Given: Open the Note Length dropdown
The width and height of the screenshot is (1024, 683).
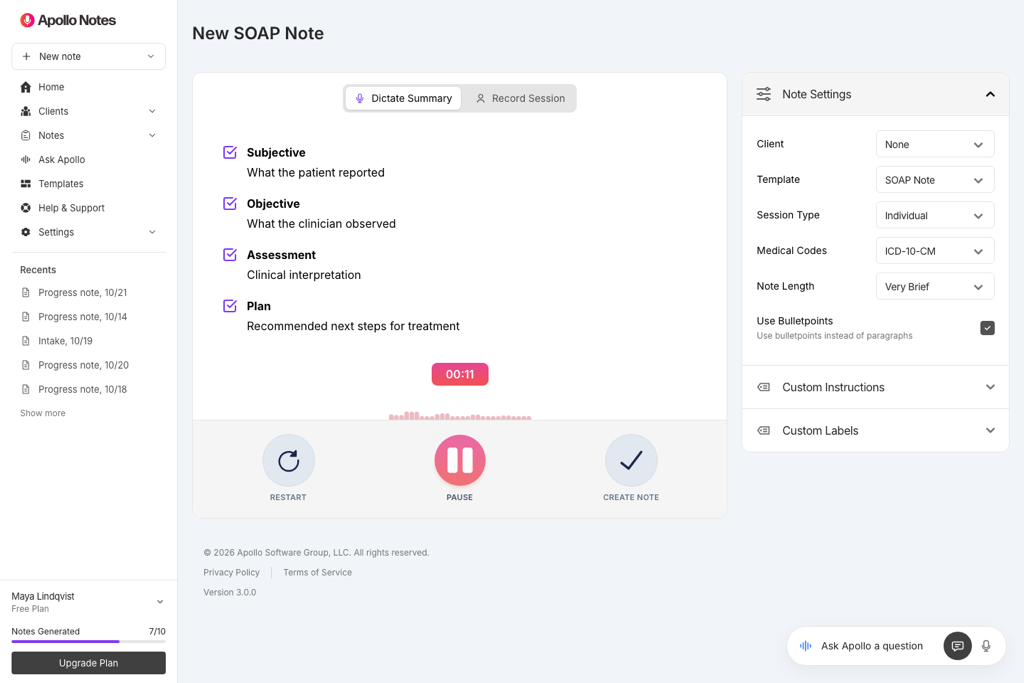Looking at the screenshot, I should tap(935, 287).
